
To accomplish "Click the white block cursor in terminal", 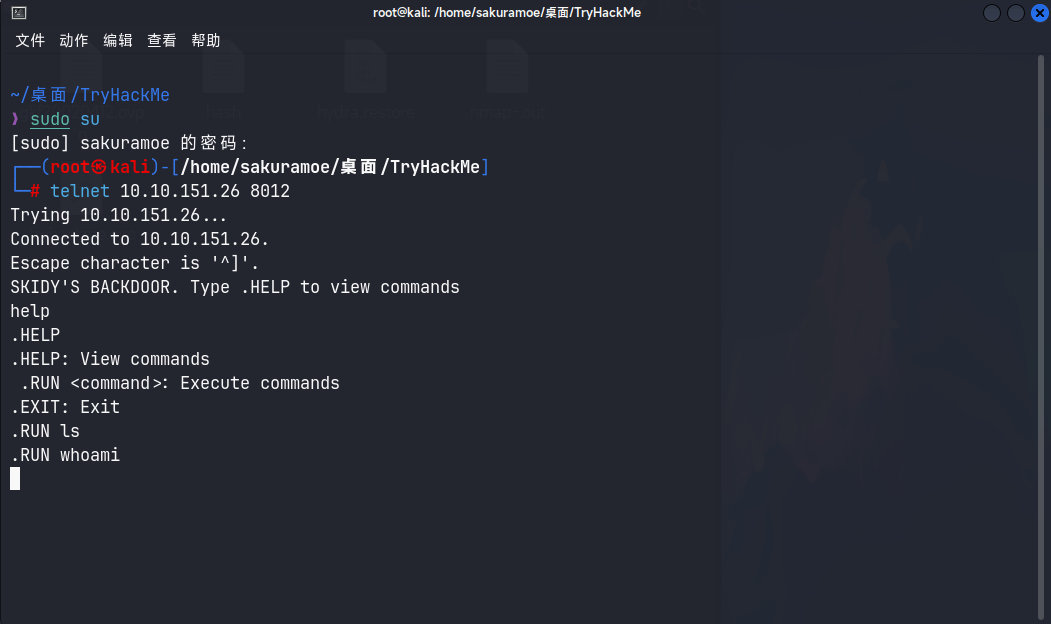I will (15, 479).
